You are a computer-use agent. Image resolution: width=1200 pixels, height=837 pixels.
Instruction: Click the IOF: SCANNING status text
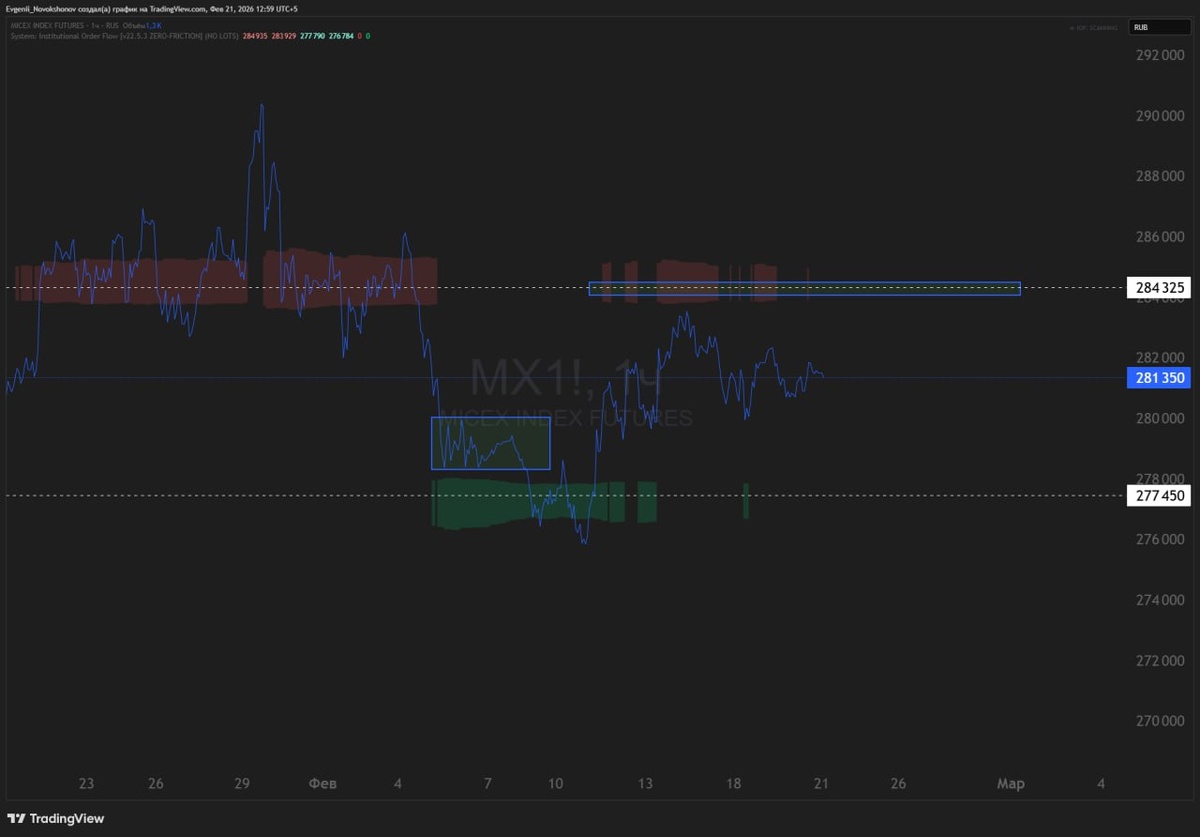pos(1095,27)
